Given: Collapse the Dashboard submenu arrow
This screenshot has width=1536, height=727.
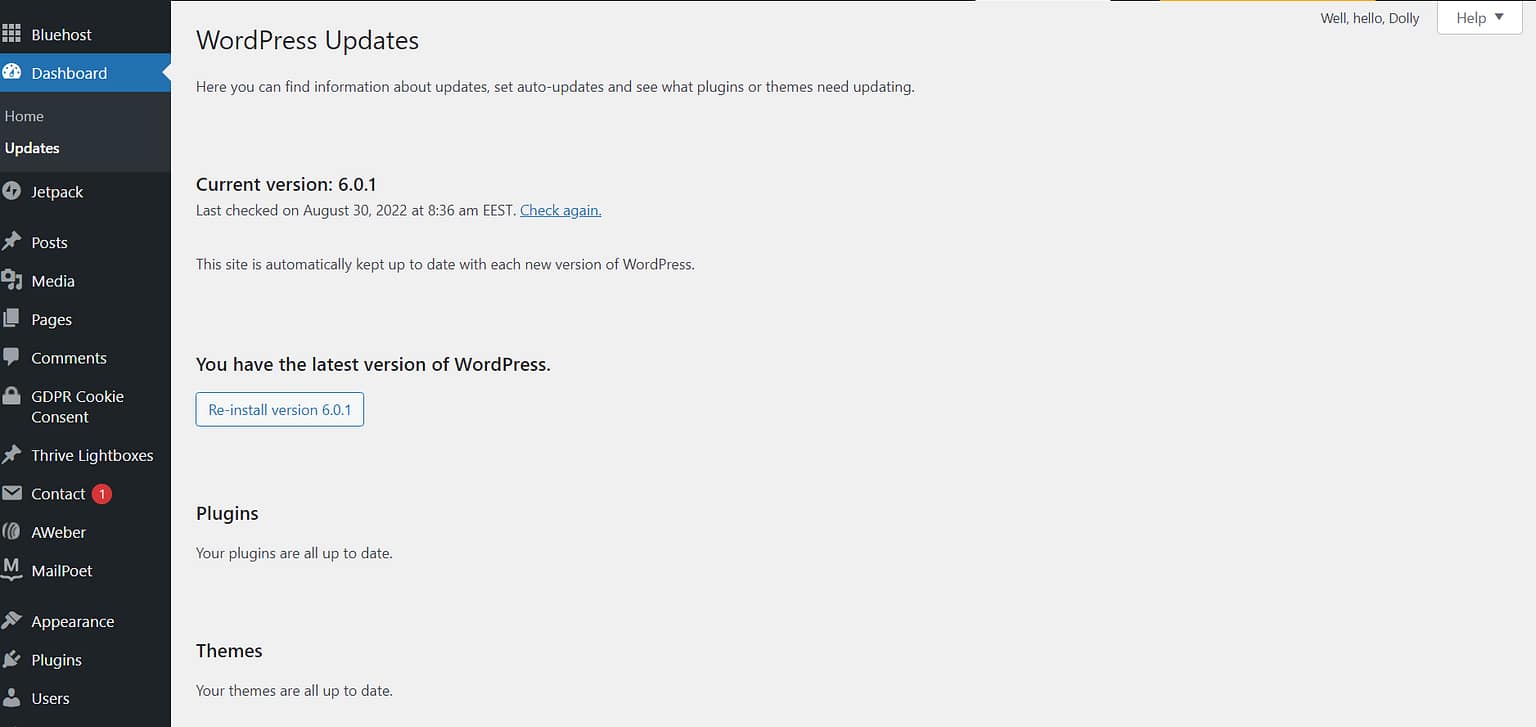Looking at the screenshot, I should click(165, 73).
